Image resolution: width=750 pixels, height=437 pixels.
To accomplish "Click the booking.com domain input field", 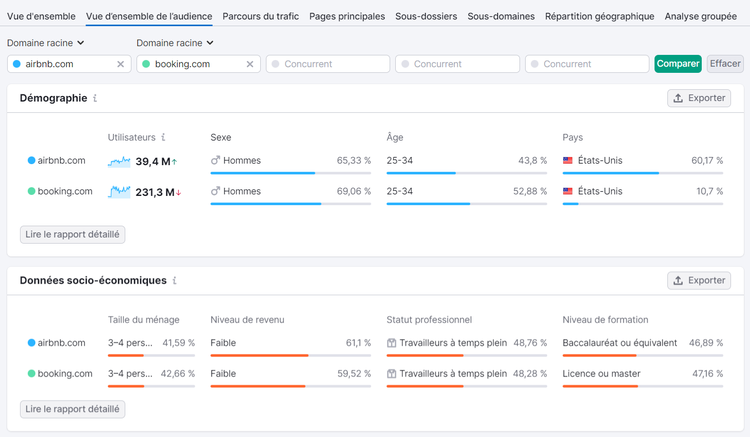I will [x=198, y=64].
